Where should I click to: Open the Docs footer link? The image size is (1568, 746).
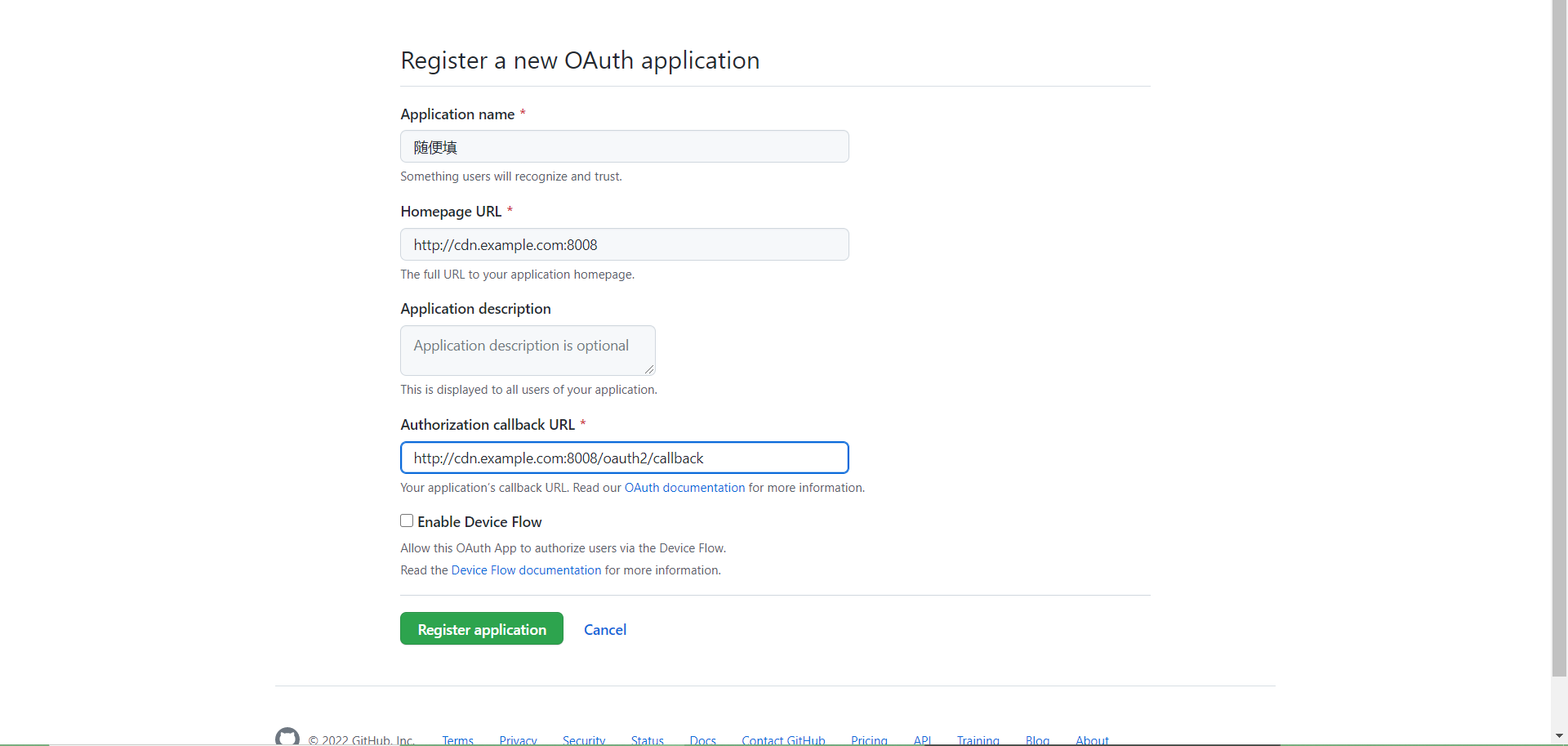coord(702,740)
